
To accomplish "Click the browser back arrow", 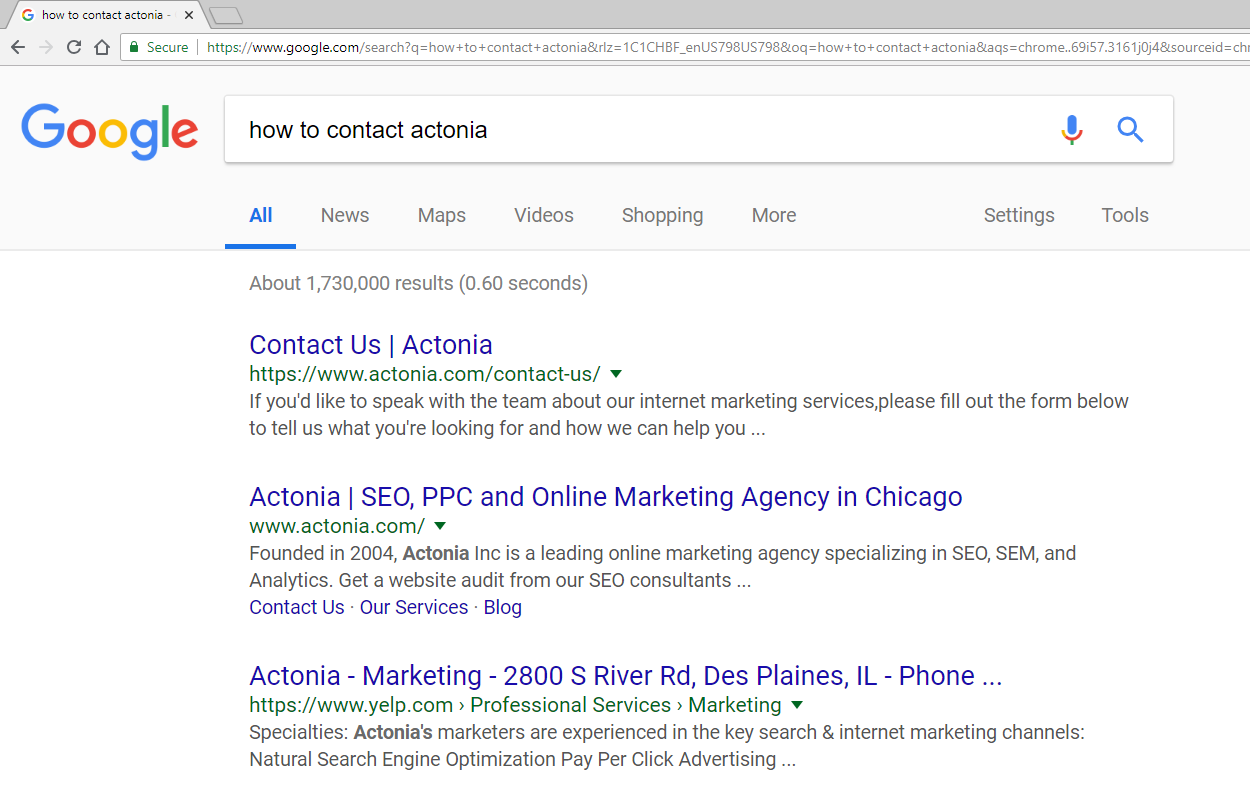I will (x=18, y=47).
